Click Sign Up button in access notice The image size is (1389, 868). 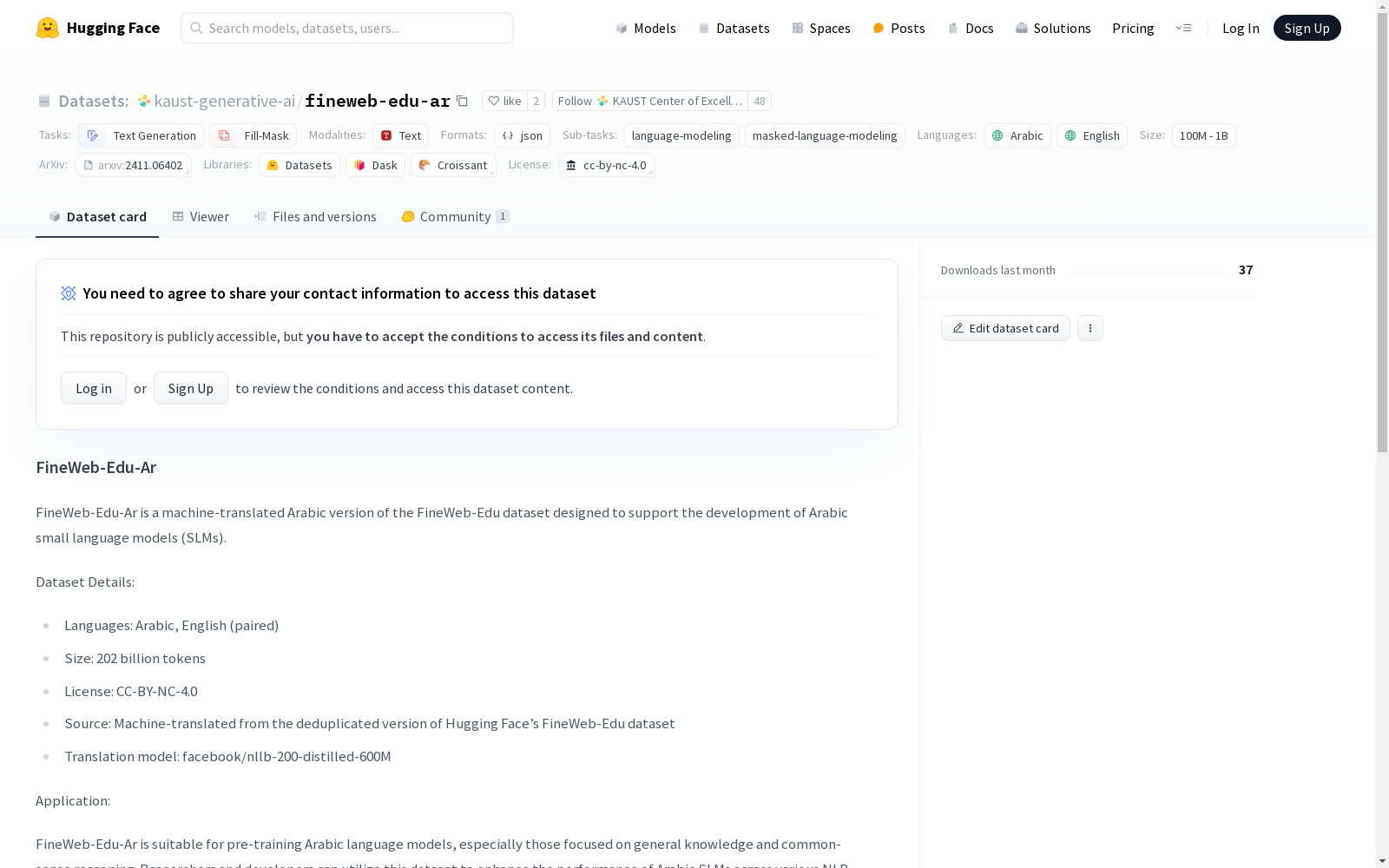[x=191, y=388]
